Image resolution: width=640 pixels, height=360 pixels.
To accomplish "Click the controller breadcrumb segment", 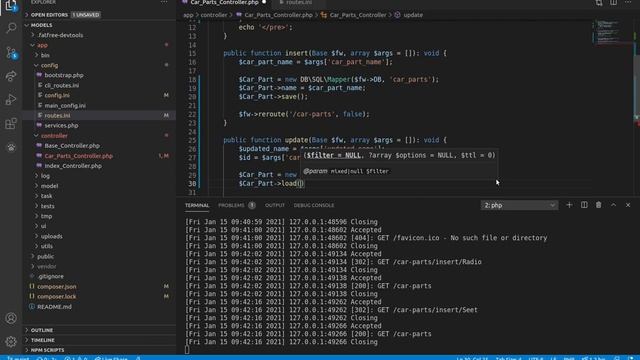I will (213, 15).
